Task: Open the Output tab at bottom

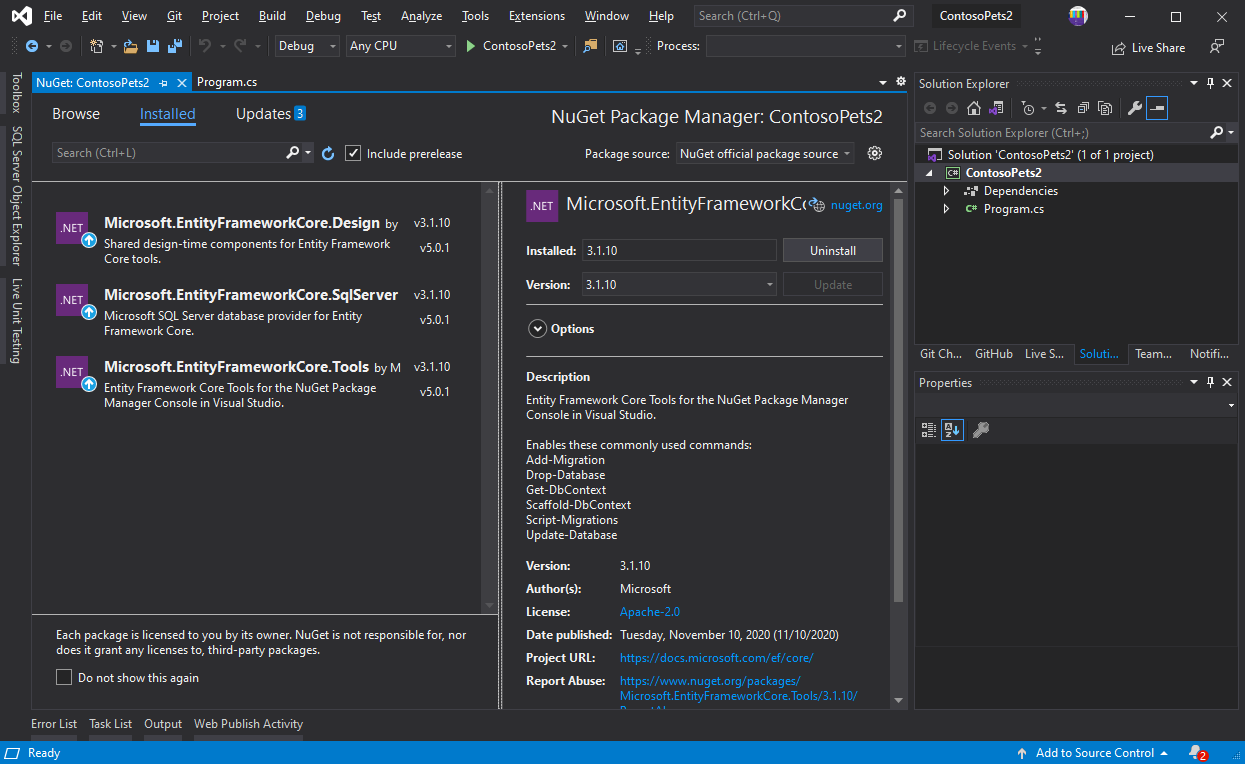Action: coord(163,724)
